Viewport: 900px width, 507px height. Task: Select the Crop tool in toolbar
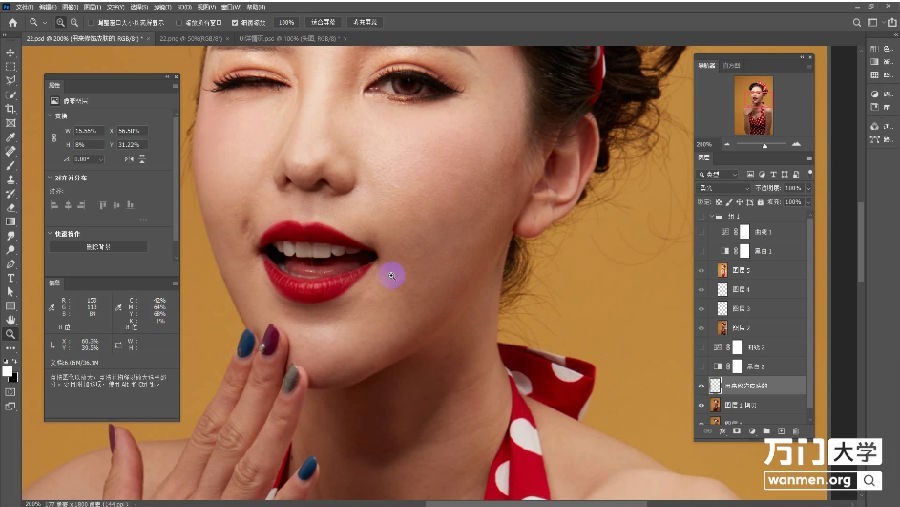(x=10, y=109)
